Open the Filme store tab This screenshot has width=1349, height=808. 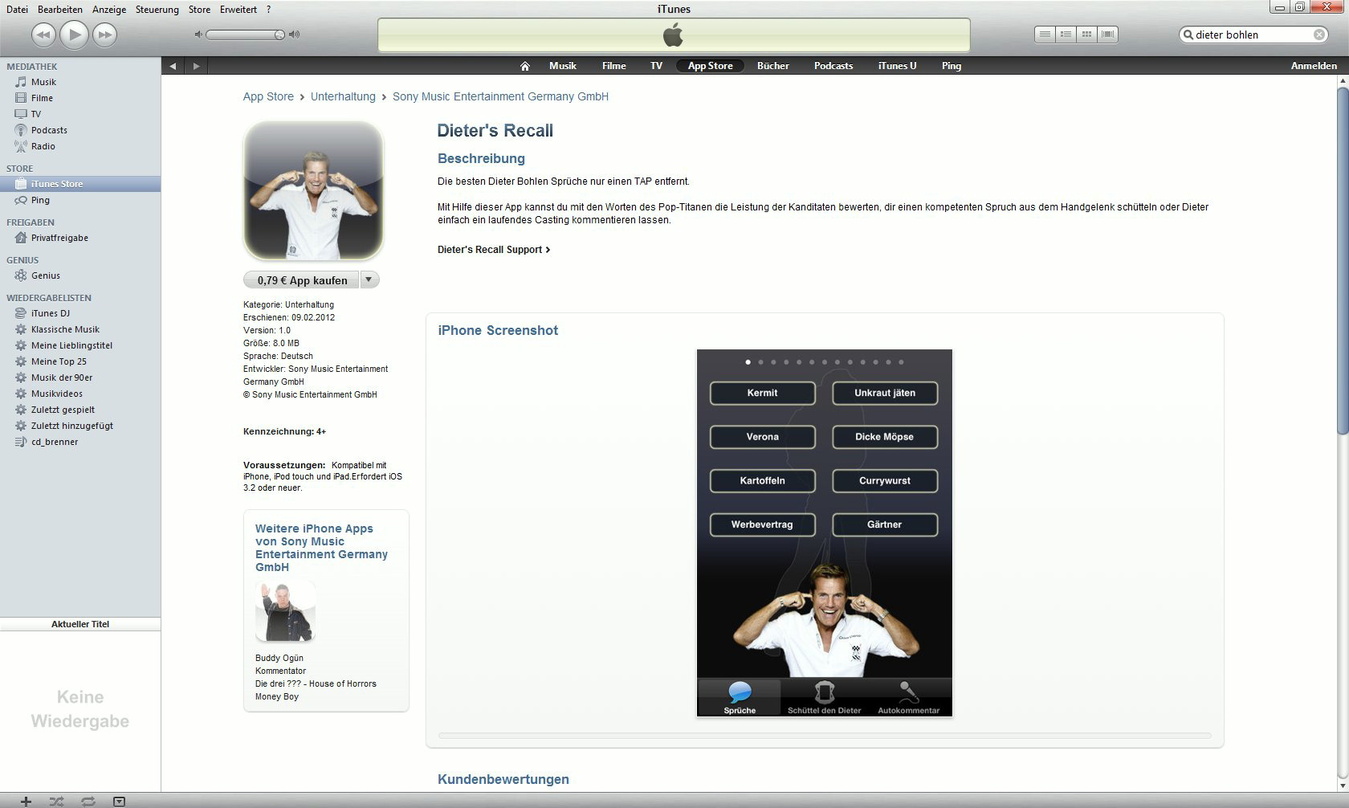point(614,66)
